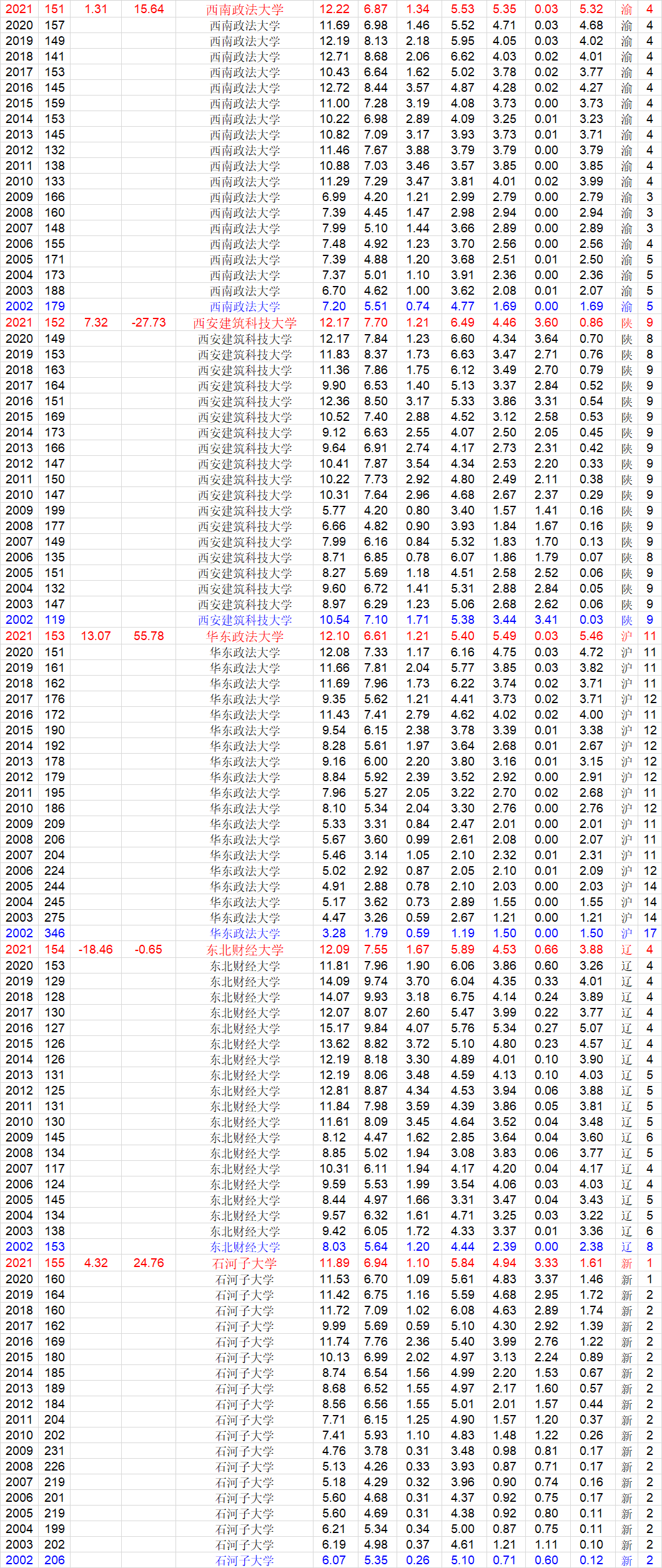Select 5.46 in 华东政法大学 2021 row
Screen dimensions: 662x1568
[591, 636]
